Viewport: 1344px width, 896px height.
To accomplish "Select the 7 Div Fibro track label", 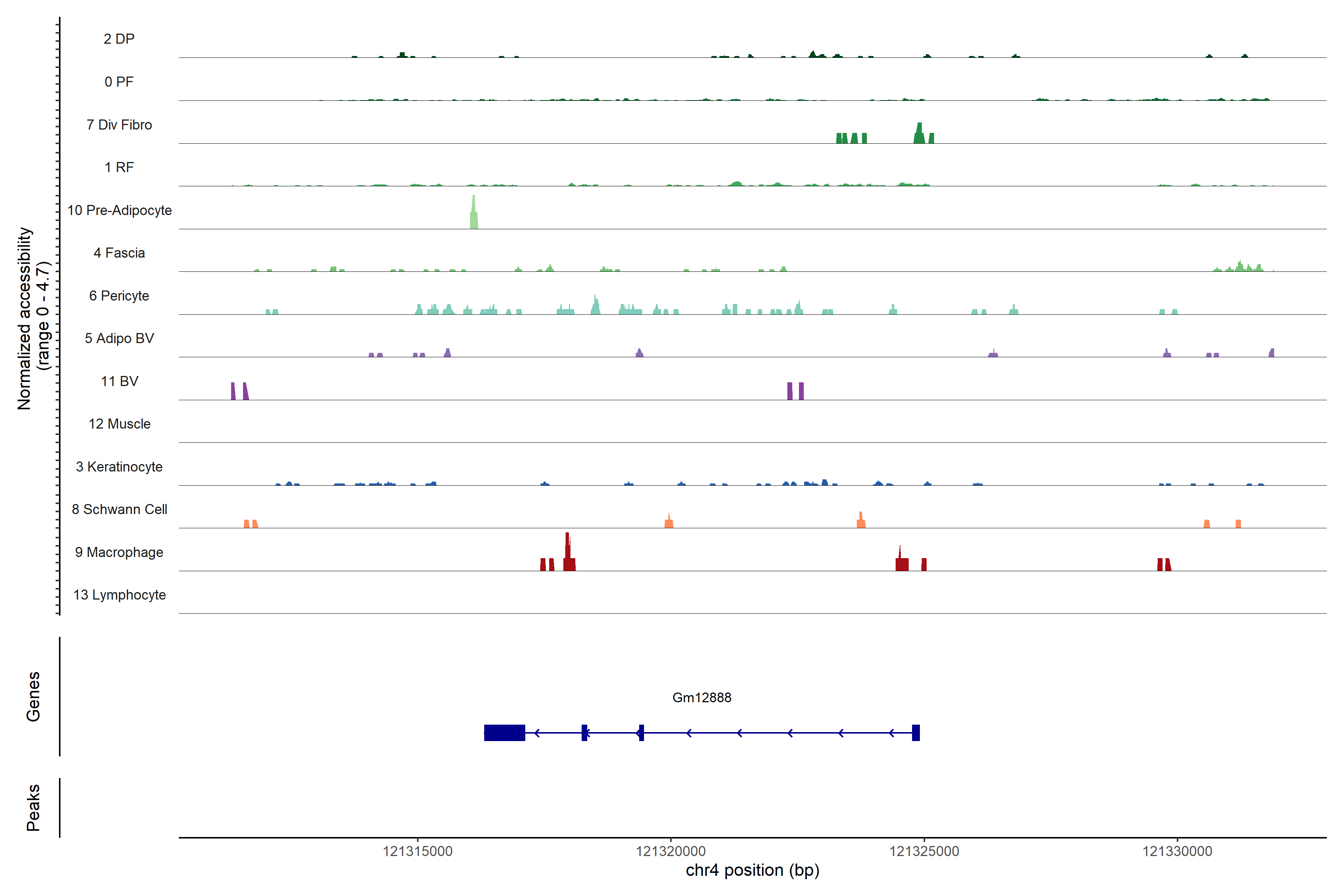I will pos(119,125).
